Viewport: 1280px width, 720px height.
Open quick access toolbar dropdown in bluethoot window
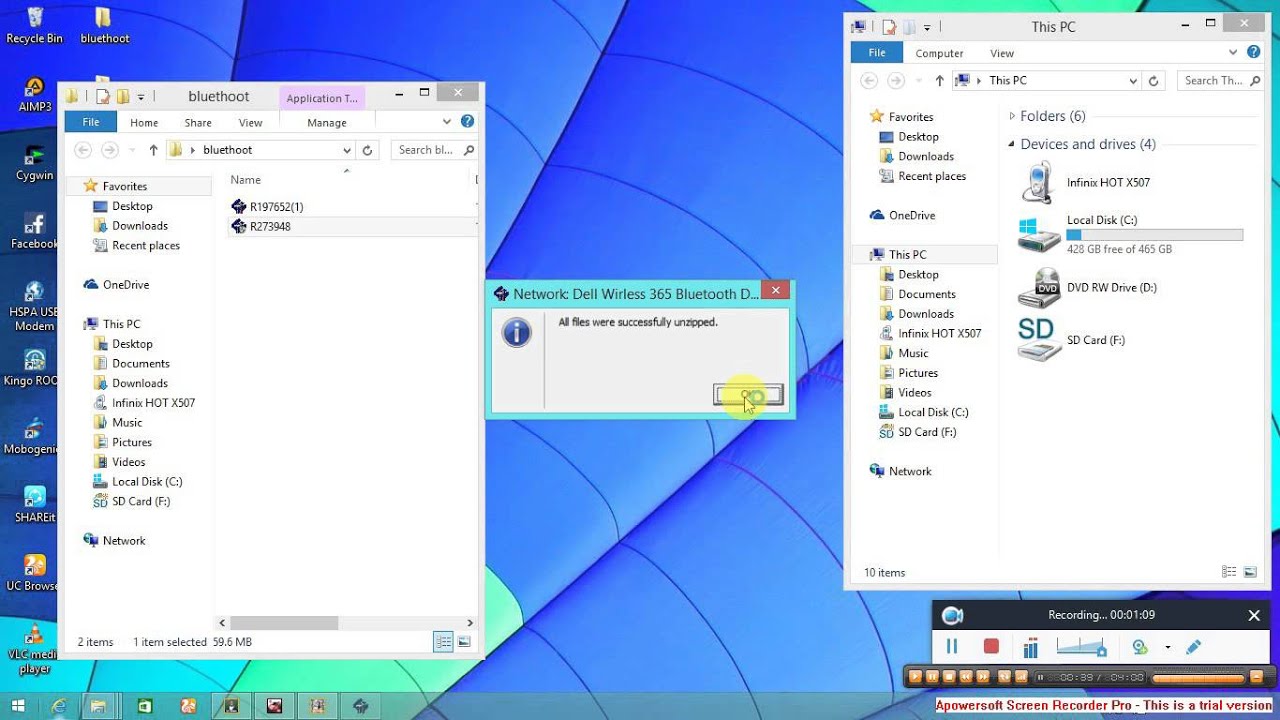(140, 97)
